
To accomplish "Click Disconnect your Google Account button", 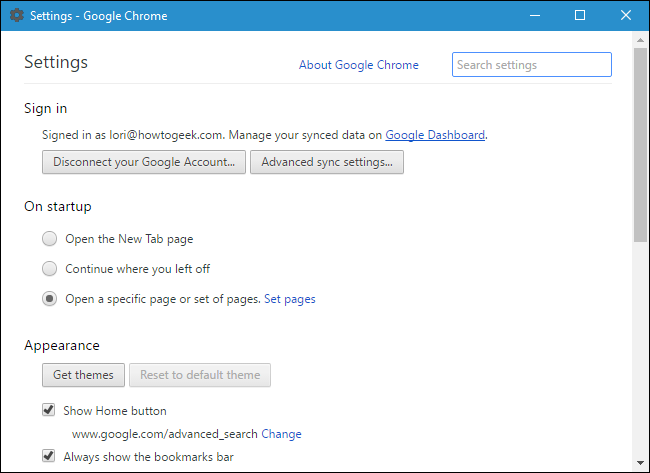I will click(x=143, y=162).
